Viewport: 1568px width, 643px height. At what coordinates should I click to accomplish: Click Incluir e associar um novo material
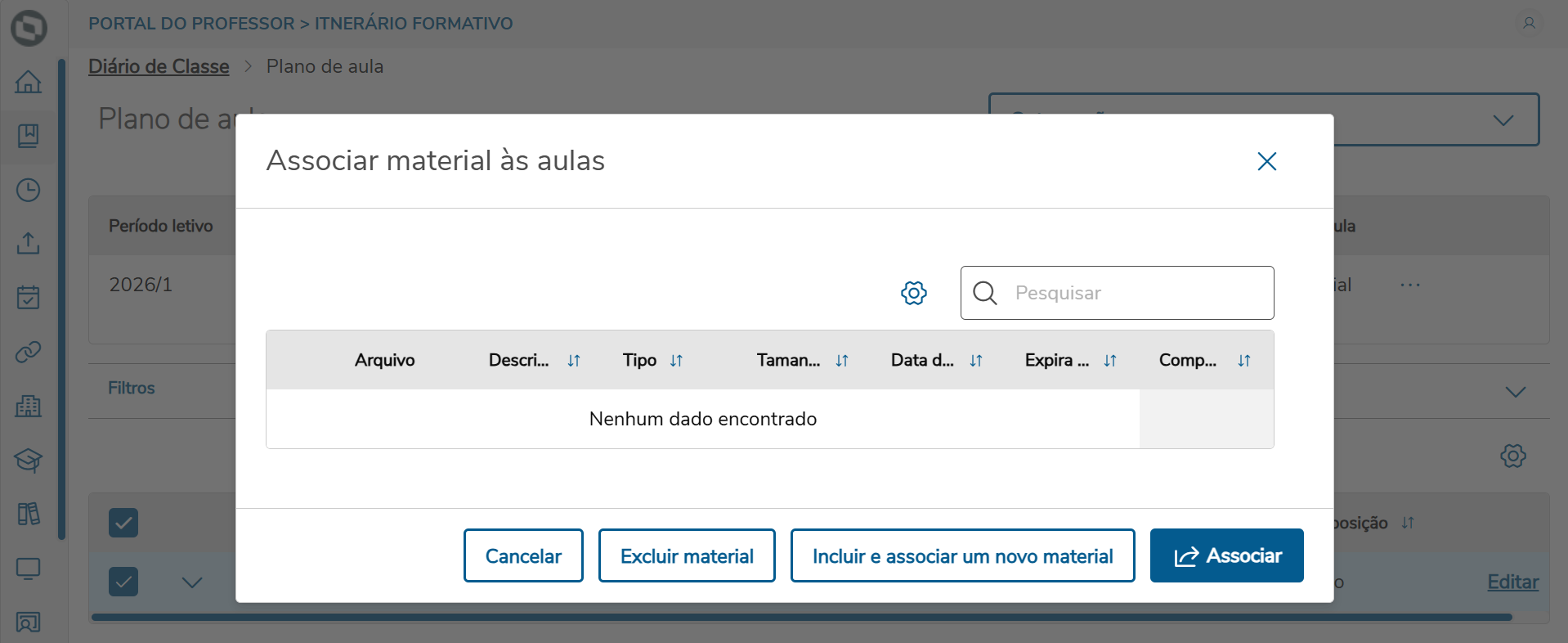tap(963, 555)
